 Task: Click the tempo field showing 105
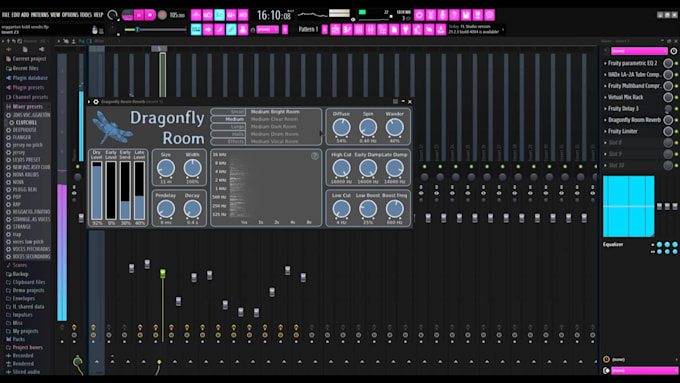click(177, 15)
